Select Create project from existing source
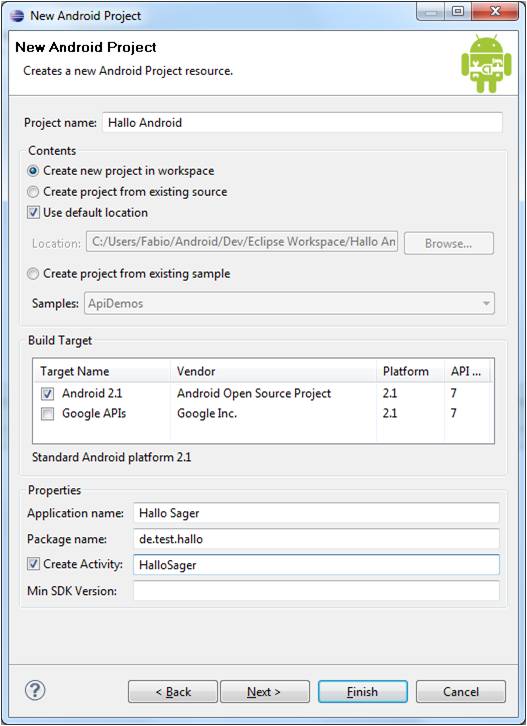Image resolution: width=527 pixels, height=726 pixels. coord(33,192)
